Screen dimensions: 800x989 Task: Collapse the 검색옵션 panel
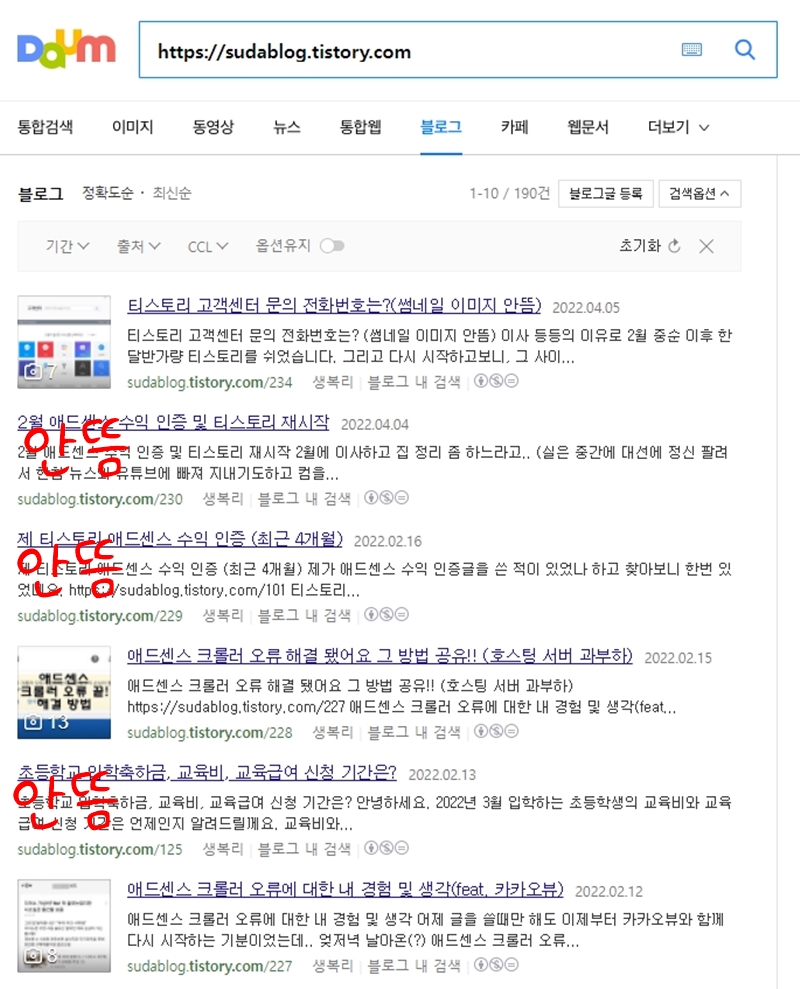[x=699, y=193]
